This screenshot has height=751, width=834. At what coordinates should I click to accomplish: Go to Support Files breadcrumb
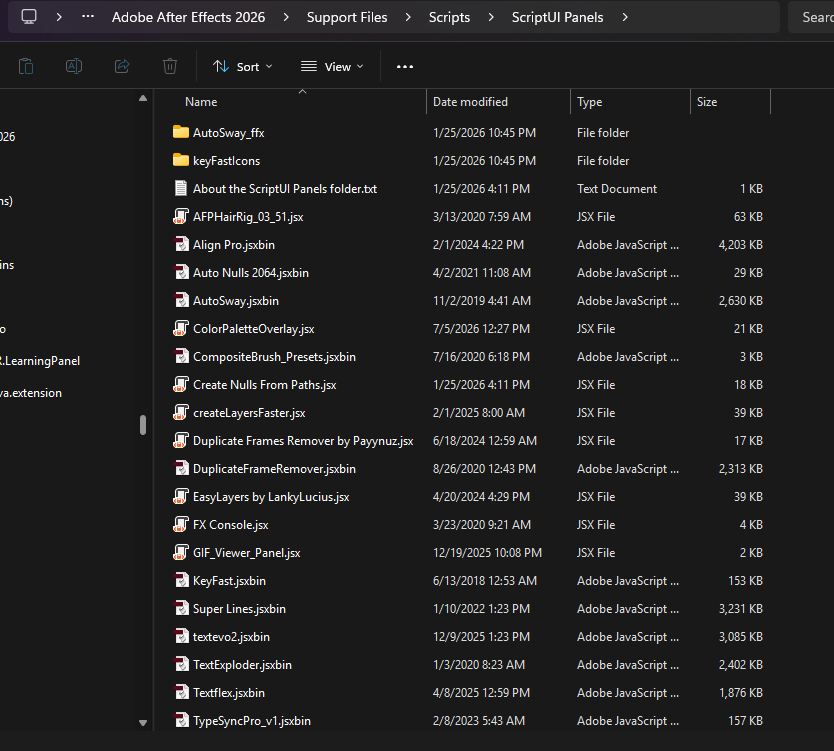(347, 17)
